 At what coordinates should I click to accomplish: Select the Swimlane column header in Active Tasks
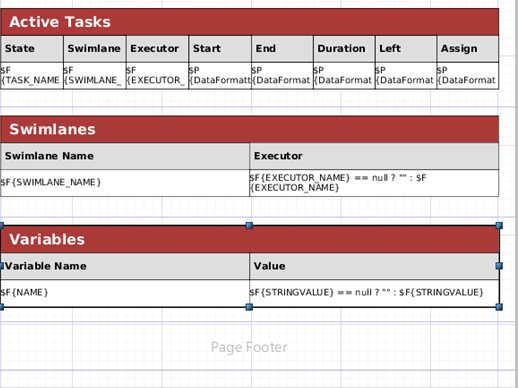point(95,49)
